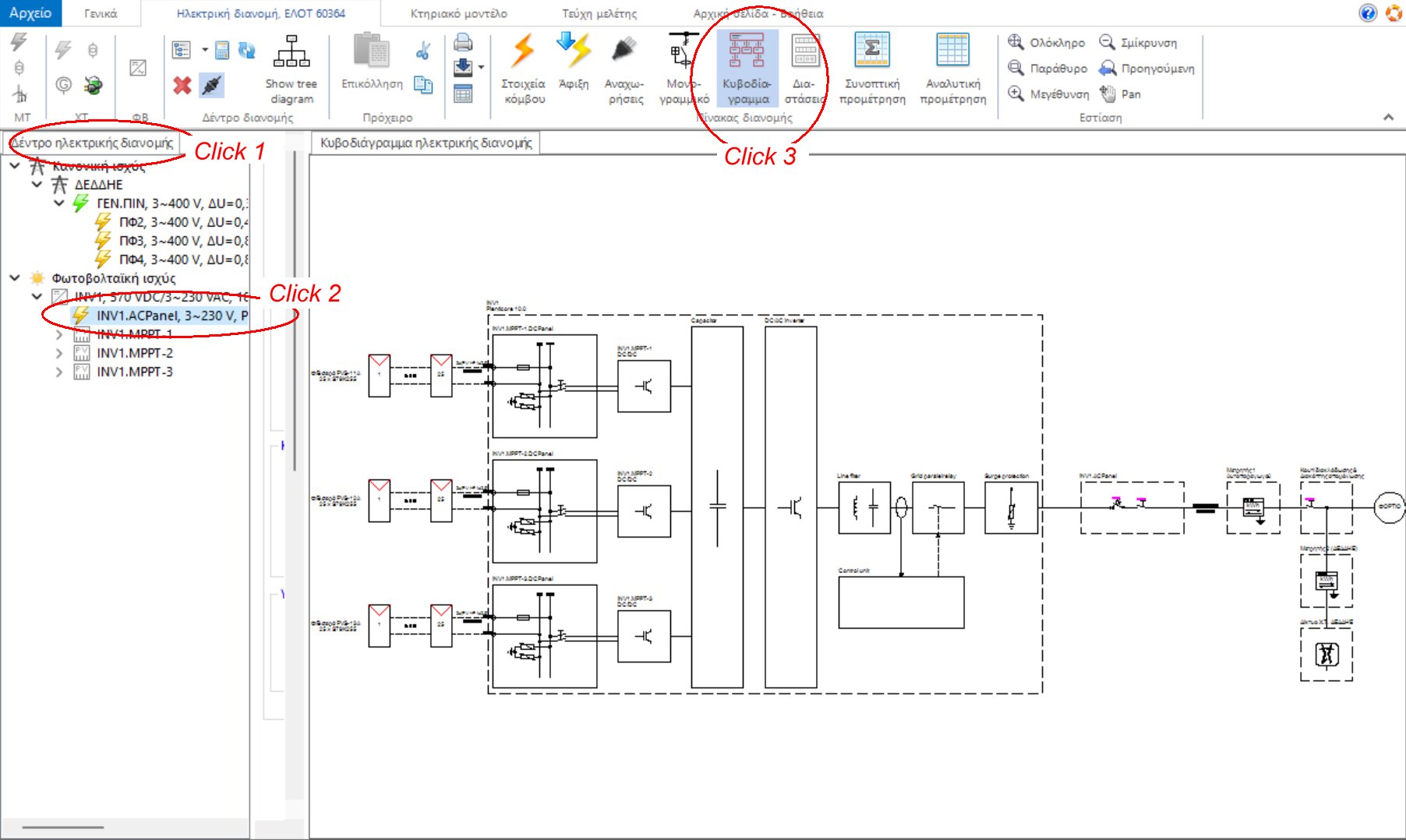Collapse the Φωτοβολταϊκή ισχύς branch
Viewport: 1406px width, 840px height.
click(x=14, y=278)
